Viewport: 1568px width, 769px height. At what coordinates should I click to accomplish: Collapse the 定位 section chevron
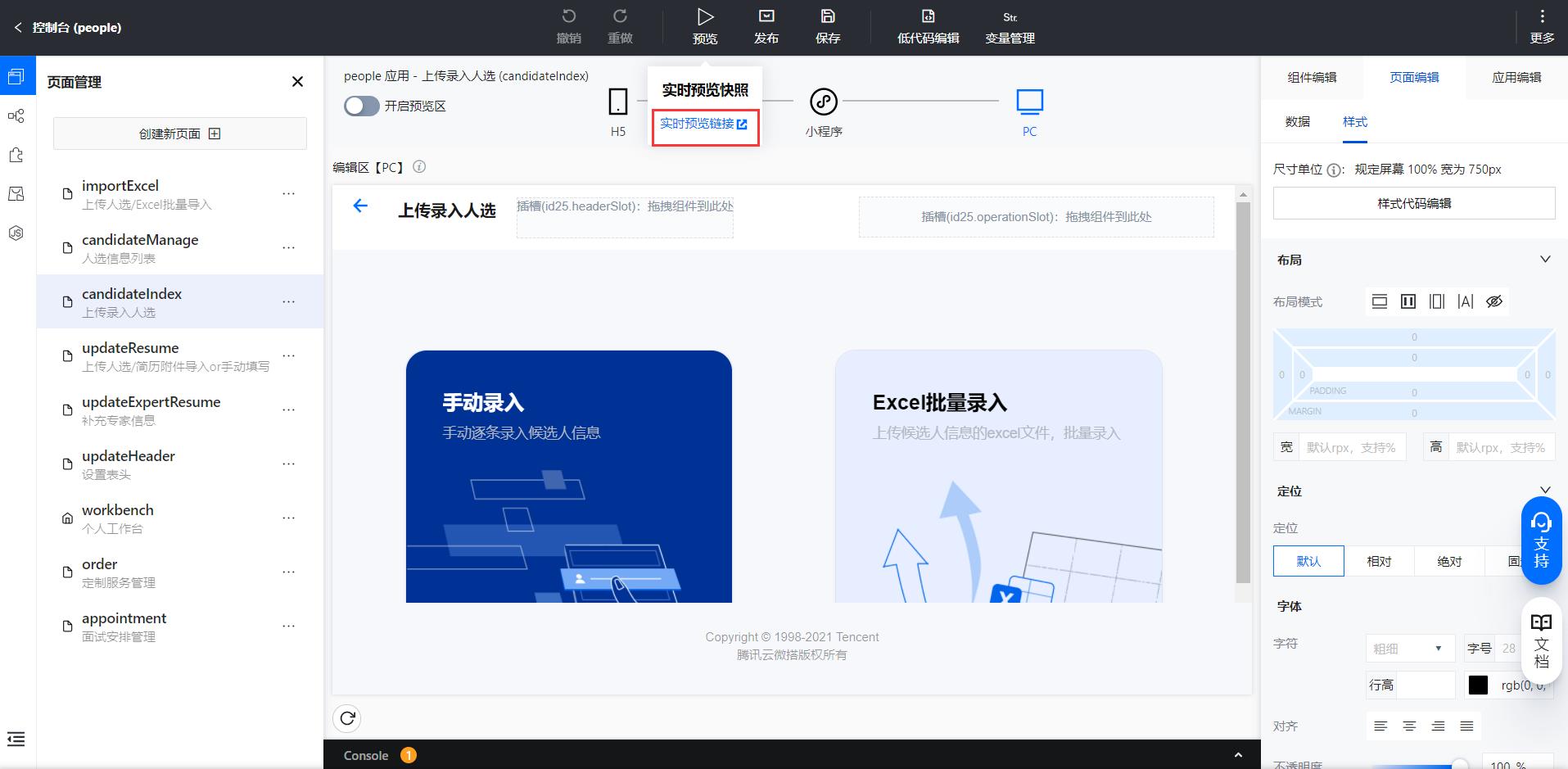[x=1545, y=491]
